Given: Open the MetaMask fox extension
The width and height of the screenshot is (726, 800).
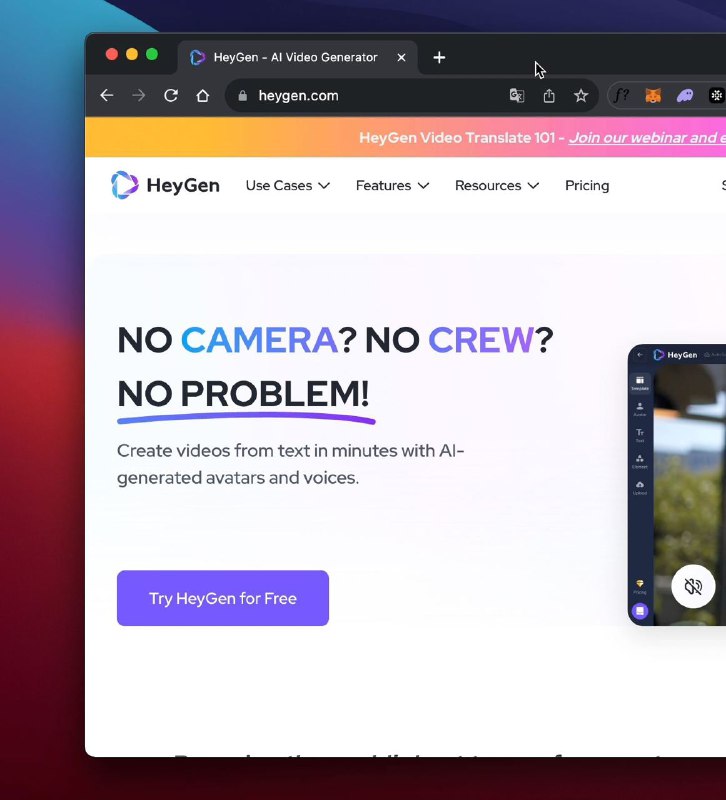Looking at the screenshot, I should coord(653,95).
